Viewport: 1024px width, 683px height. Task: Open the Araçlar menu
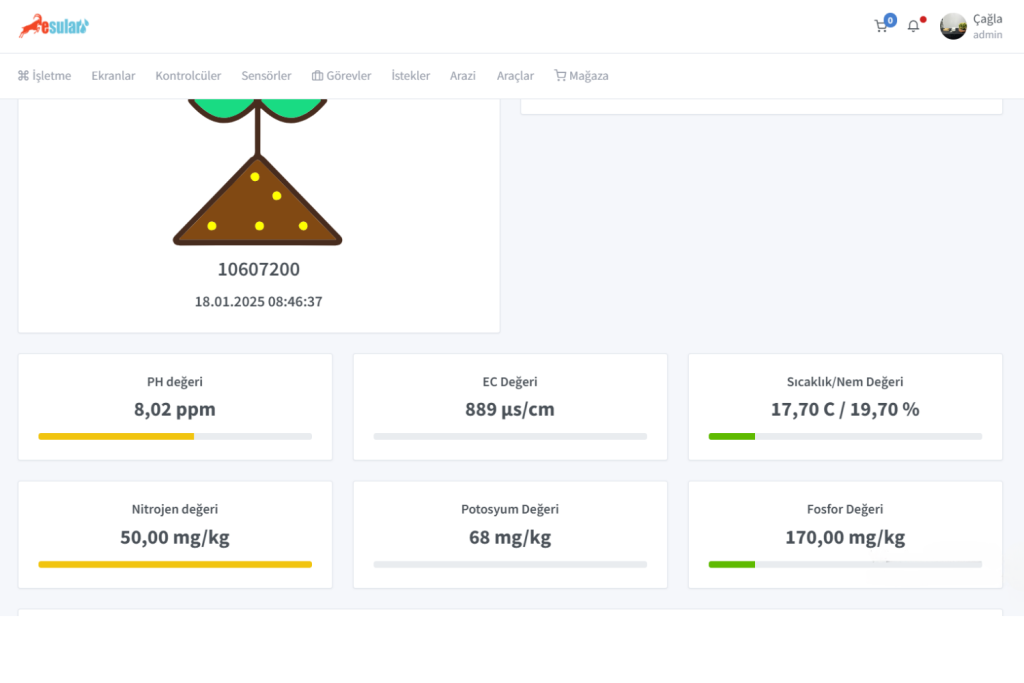click(515, 75)
